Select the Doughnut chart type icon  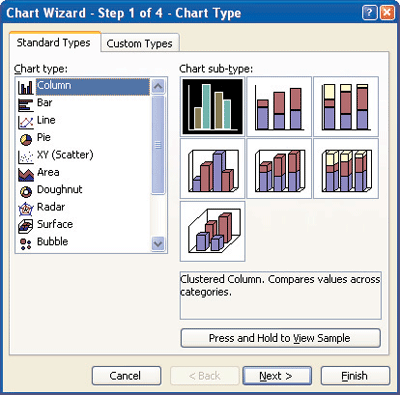tap(26, 191)
